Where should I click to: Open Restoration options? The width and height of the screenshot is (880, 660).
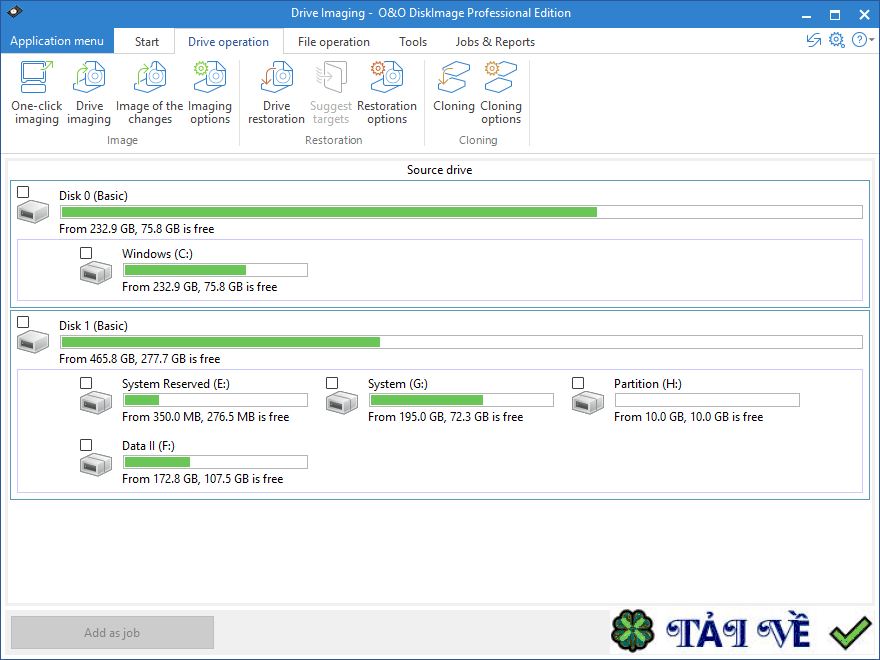point(387,93)
